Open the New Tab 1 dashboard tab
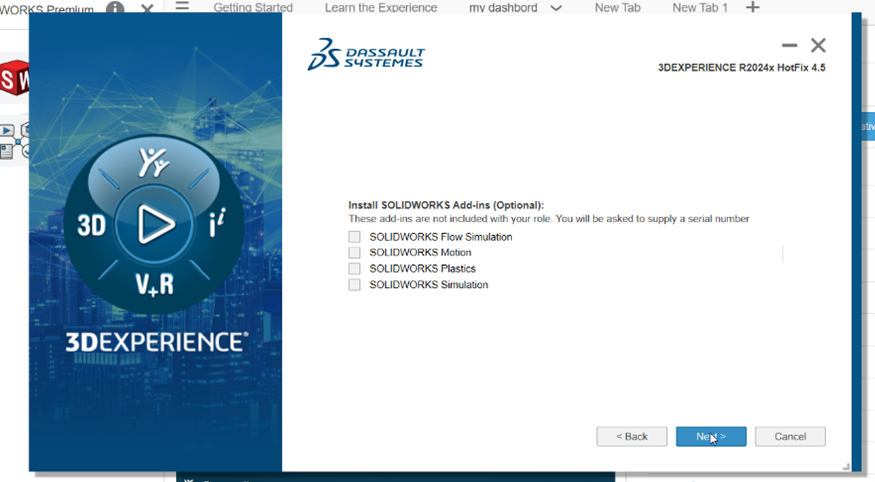The width and height of the screenshot is (875, 482). (x=699, y=8)
